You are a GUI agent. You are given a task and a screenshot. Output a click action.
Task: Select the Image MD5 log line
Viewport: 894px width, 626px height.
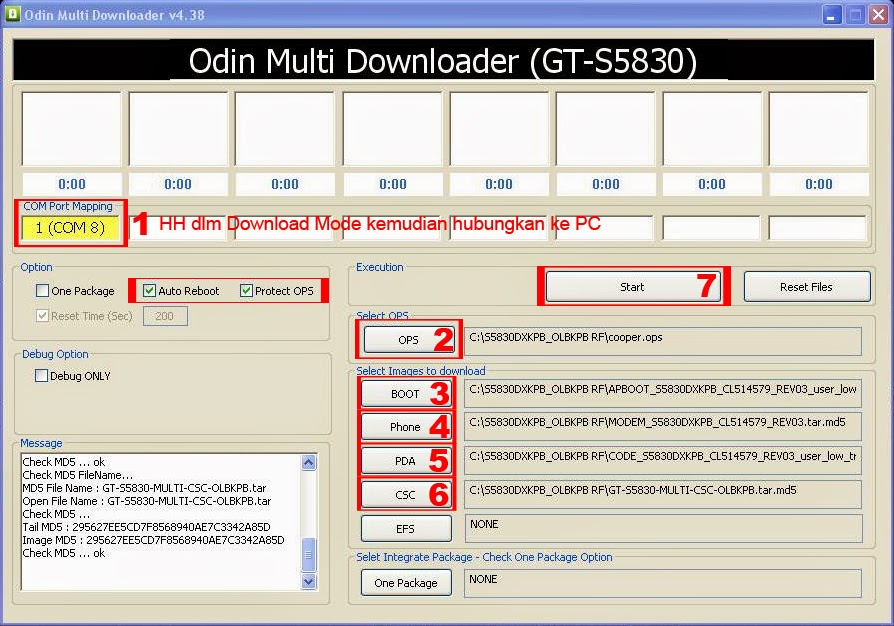(153, 540)
